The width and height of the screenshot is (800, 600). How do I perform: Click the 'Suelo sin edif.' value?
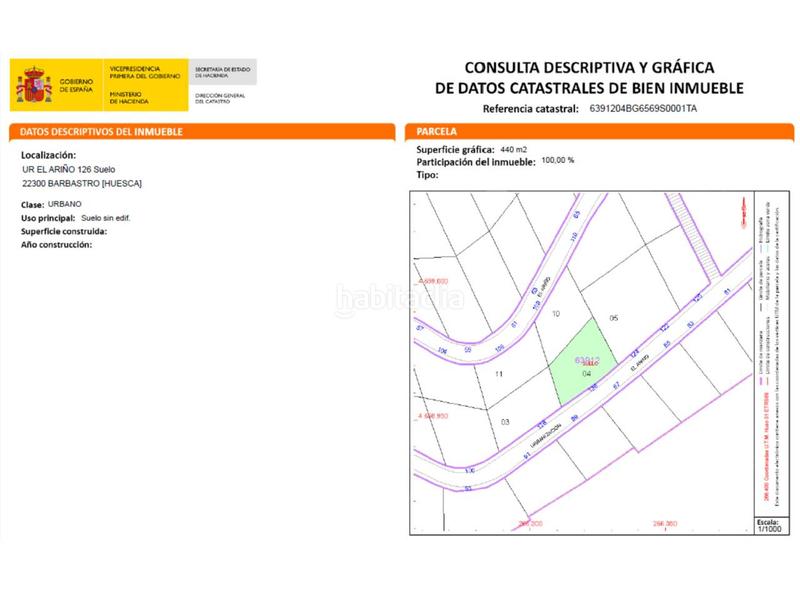point(106,218)
